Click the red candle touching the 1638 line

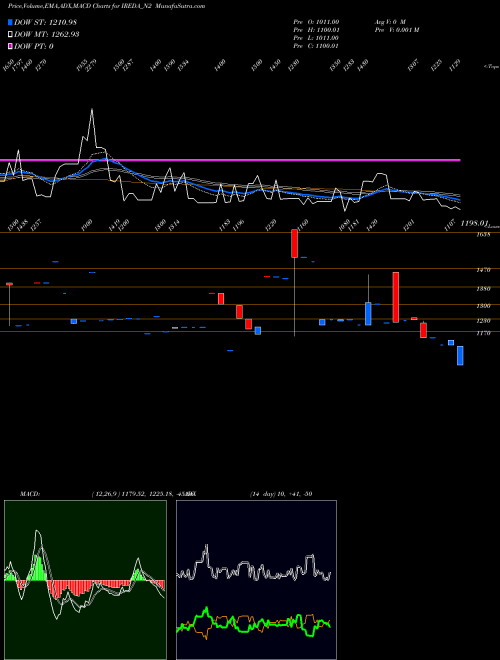coord(295,244)
